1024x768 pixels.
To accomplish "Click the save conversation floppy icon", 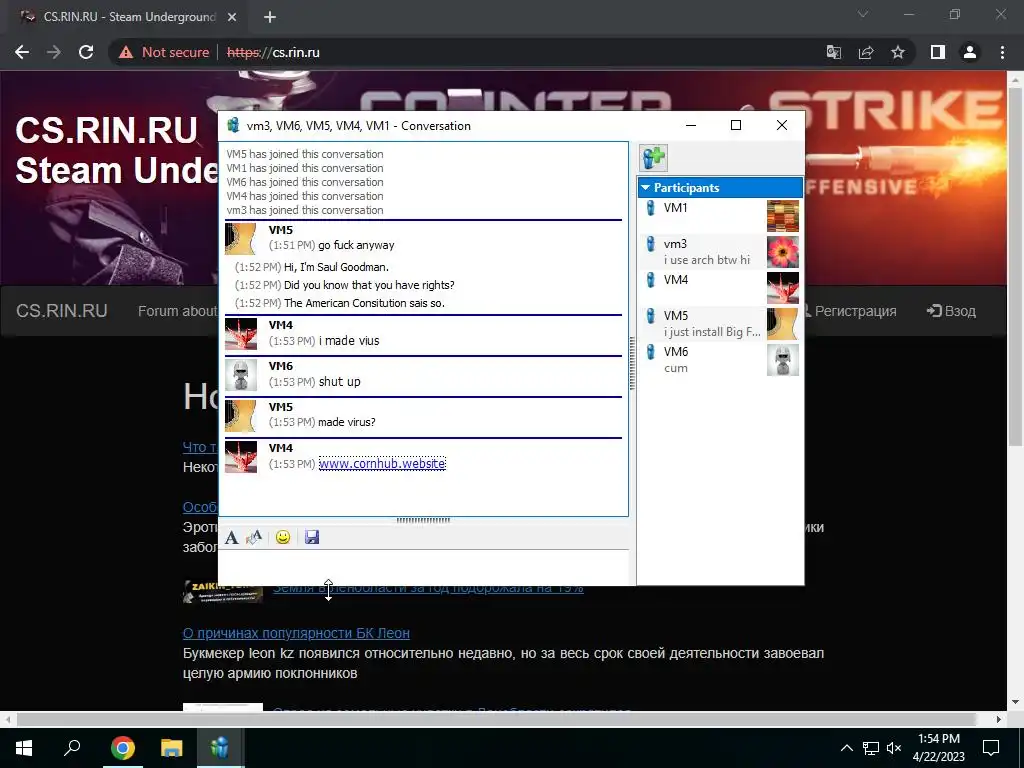I will tap(312, 537).
